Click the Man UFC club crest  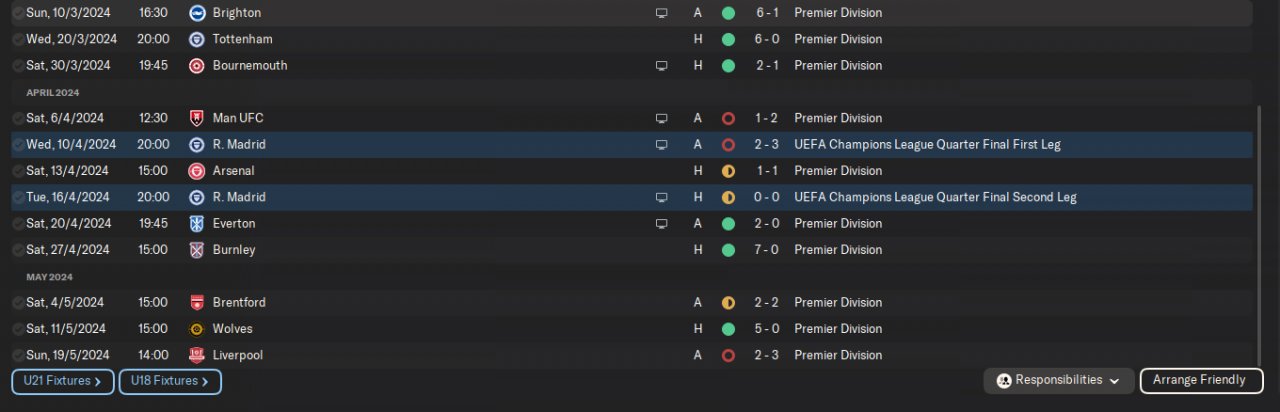coord(196,118)
